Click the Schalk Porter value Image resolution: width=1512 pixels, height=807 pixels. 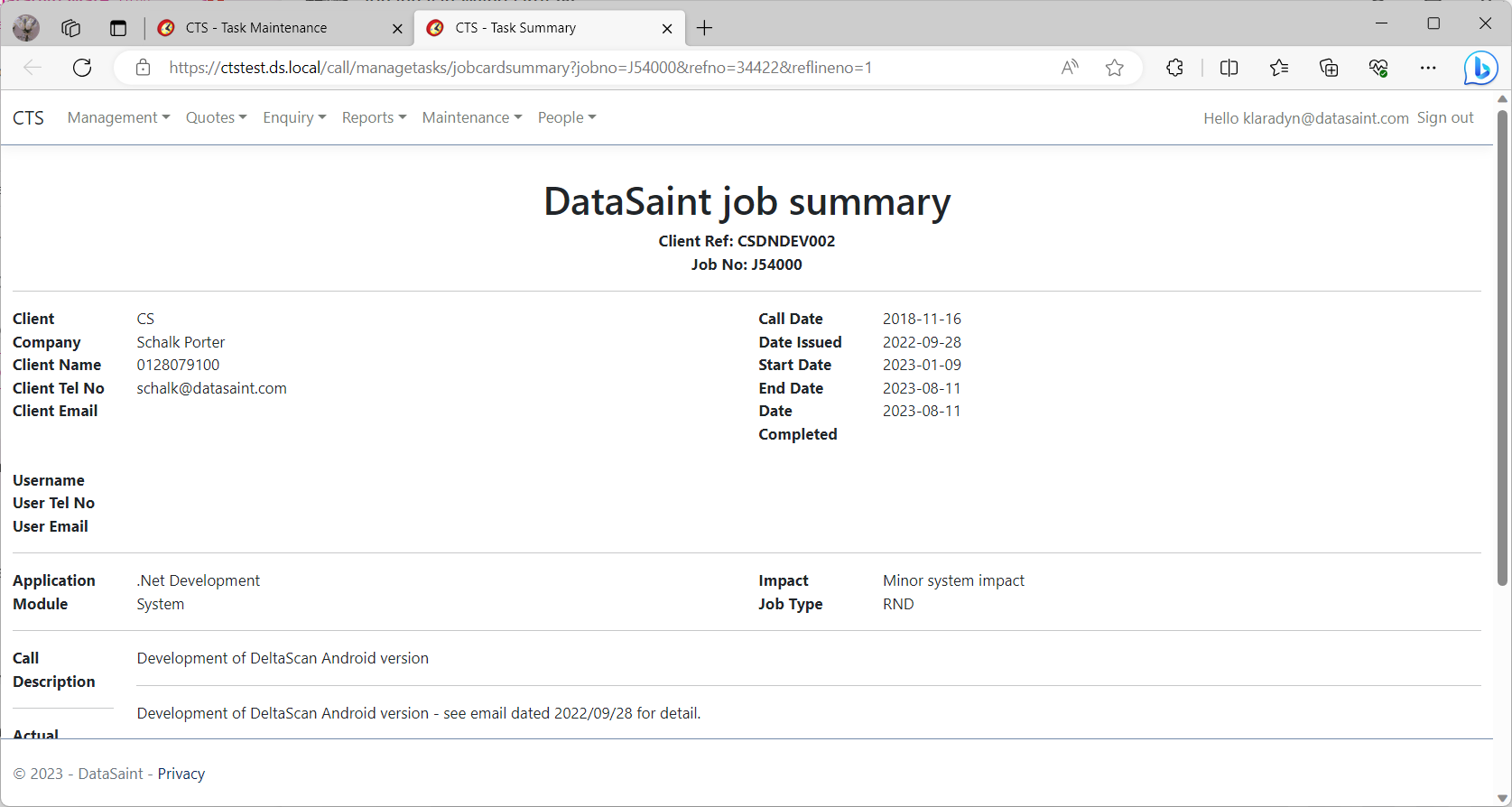point(181,342)
